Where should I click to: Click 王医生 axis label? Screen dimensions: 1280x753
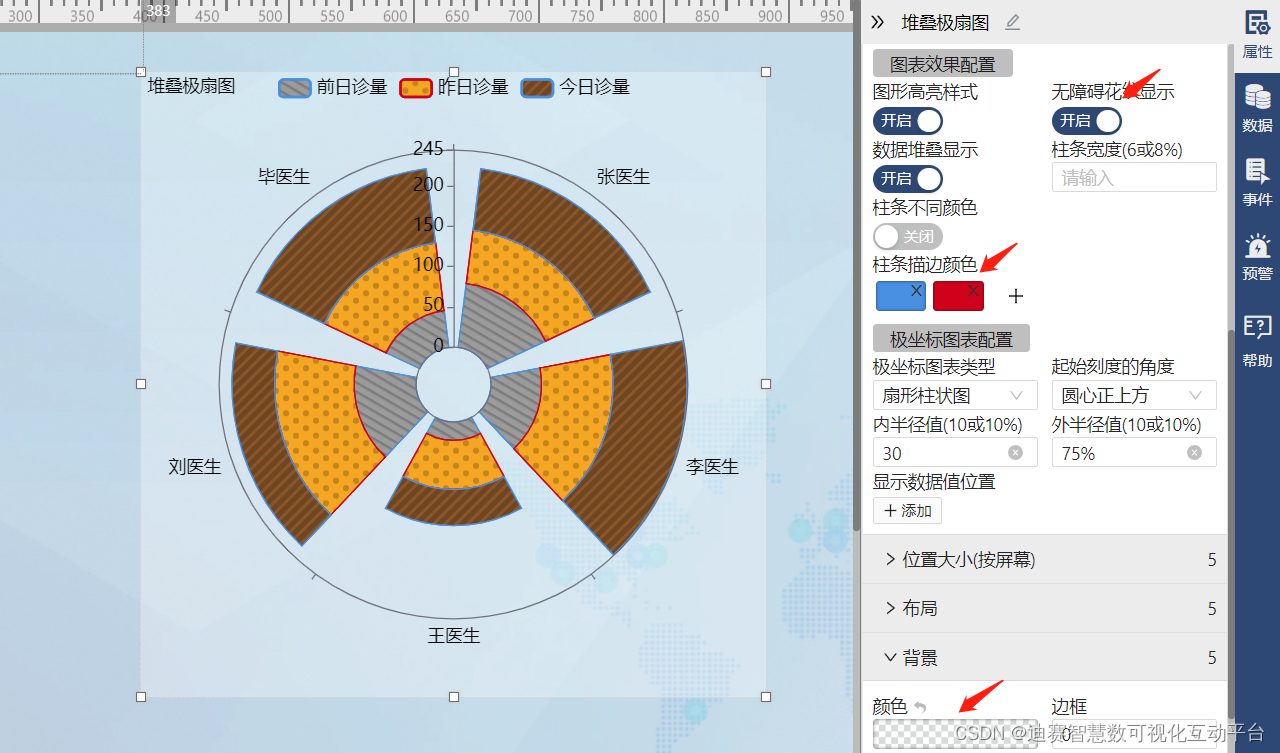tap(454, 636)
